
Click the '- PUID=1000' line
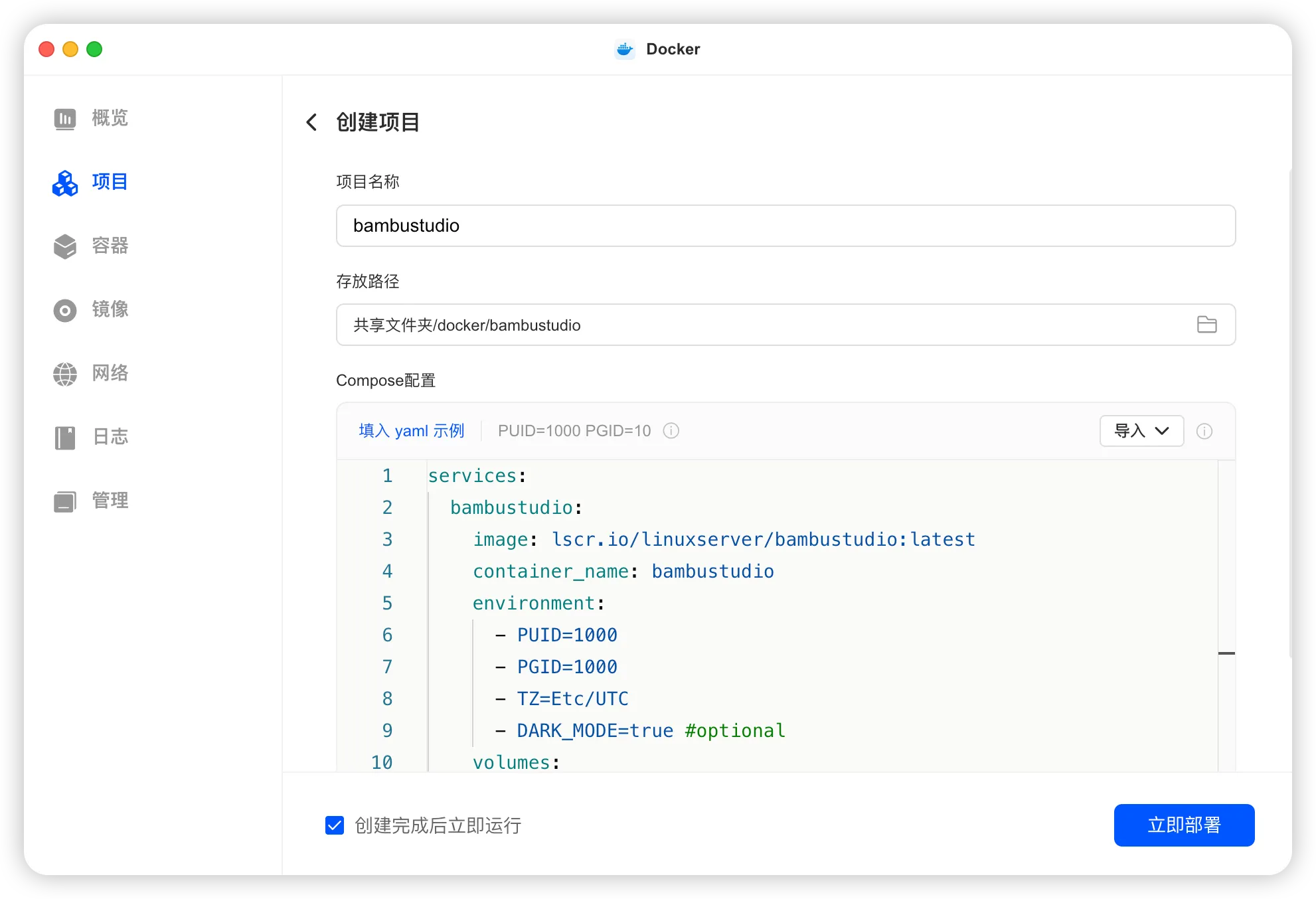pos(556,635)
